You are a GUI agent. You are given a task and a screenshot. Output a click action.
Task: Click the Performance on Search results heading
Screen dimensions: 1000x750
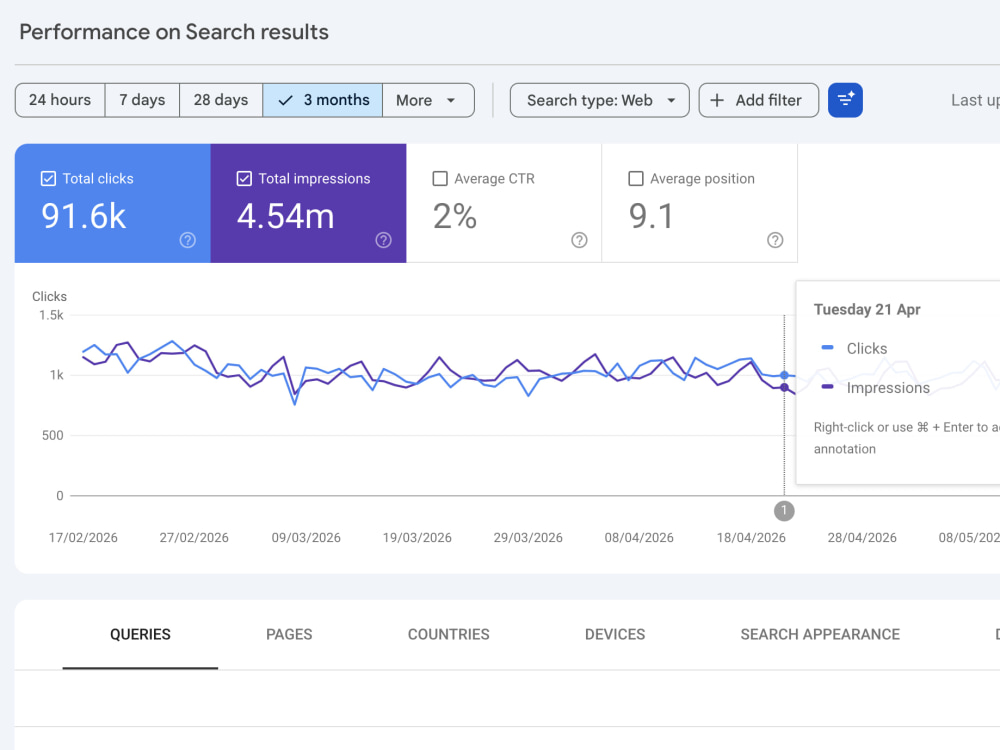point(174,32)
